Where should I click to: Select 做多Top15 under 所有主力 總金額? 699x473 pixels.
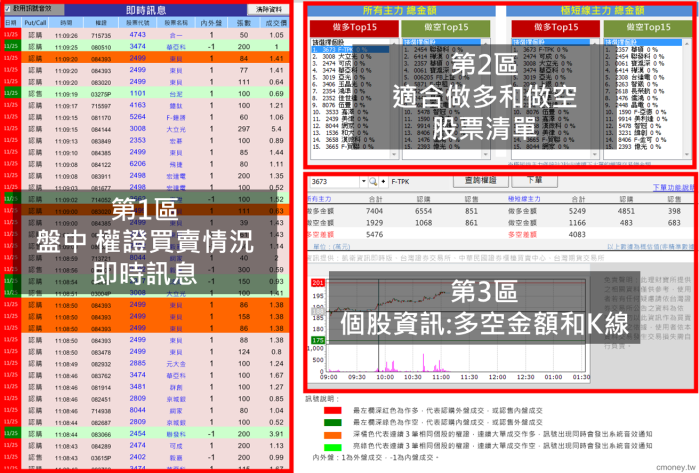click(x=354, y=28)
